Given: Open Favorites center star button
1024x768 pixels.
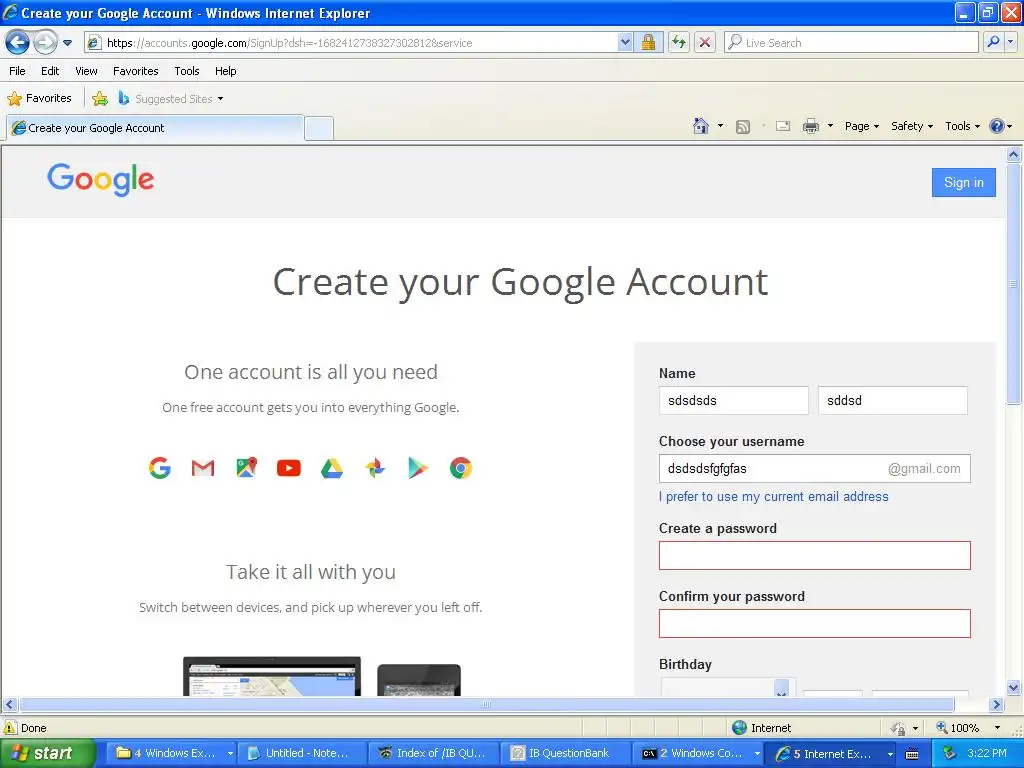Looking at the screenshot, I should click(39, 99).
